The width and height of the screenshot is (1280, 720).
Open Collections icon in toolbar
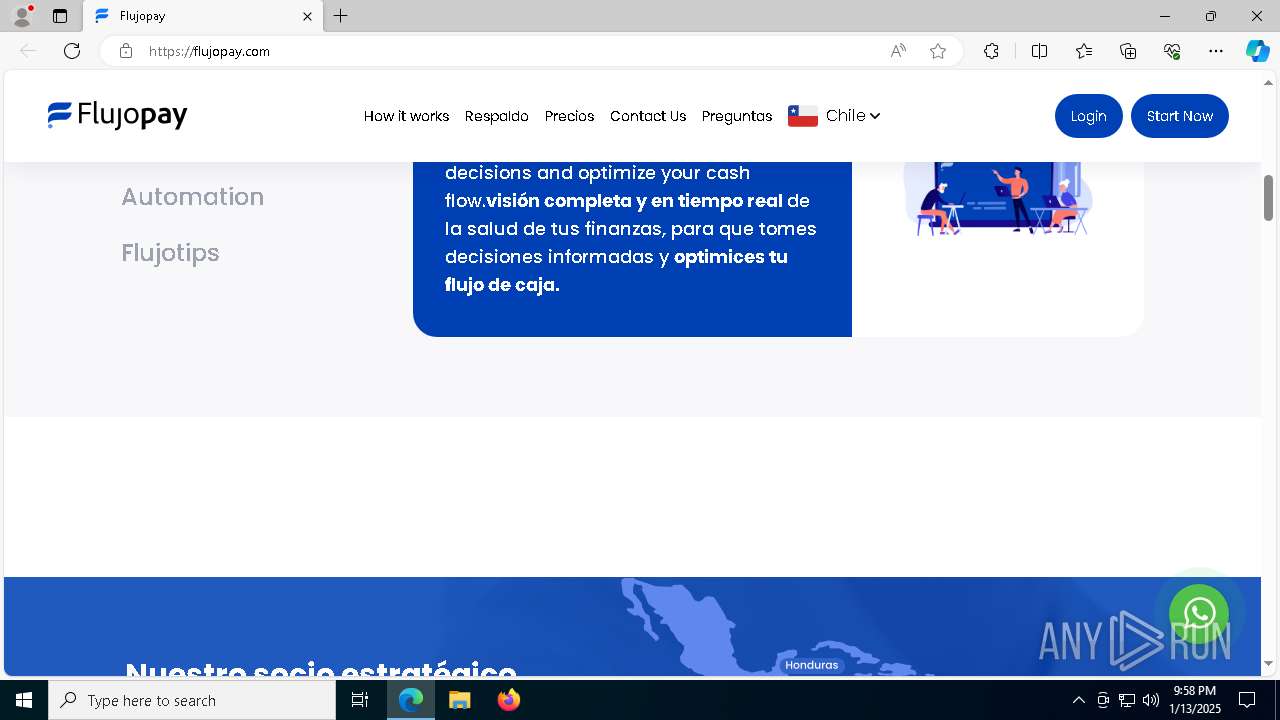point(1128,51)
